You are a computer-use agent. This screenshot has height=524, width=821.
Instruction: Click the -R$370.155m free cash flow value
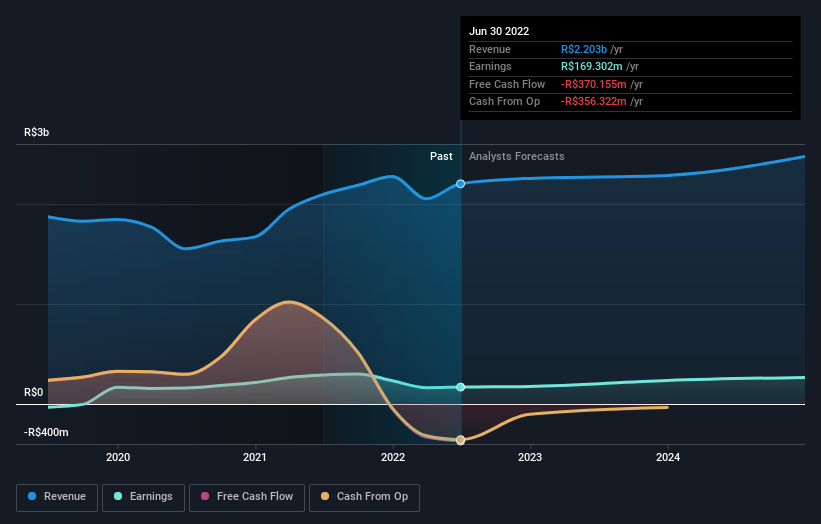[x=594, y=84]
